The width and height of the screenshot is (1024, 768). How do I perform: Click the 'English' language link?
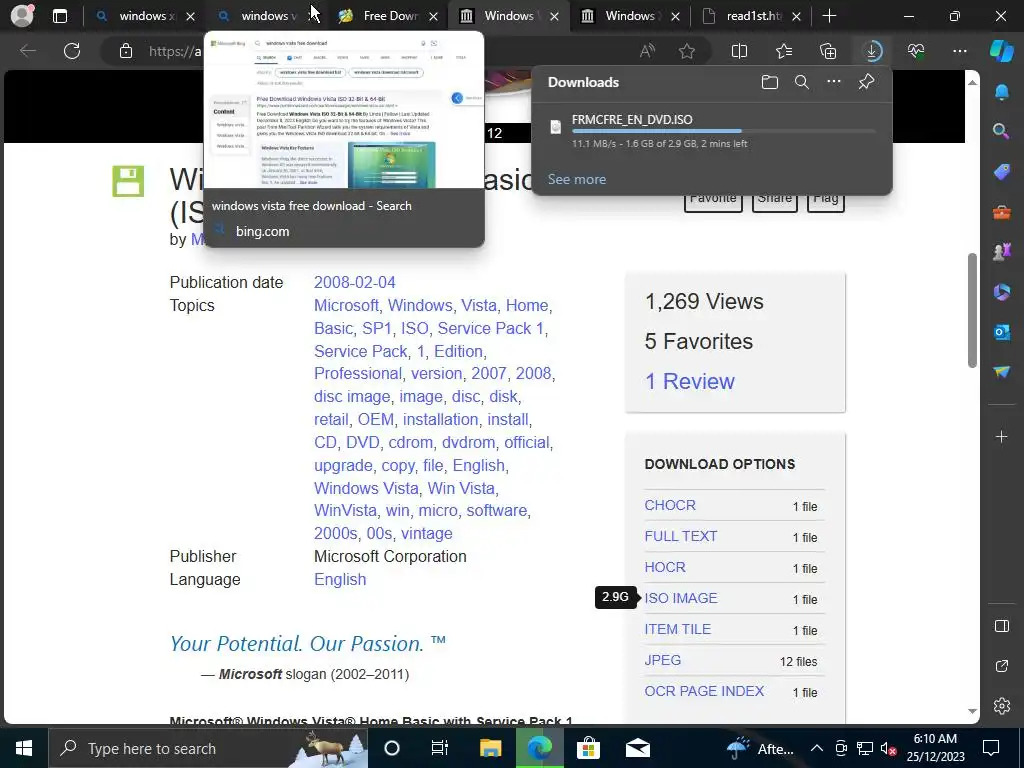[x=340, y=579]
